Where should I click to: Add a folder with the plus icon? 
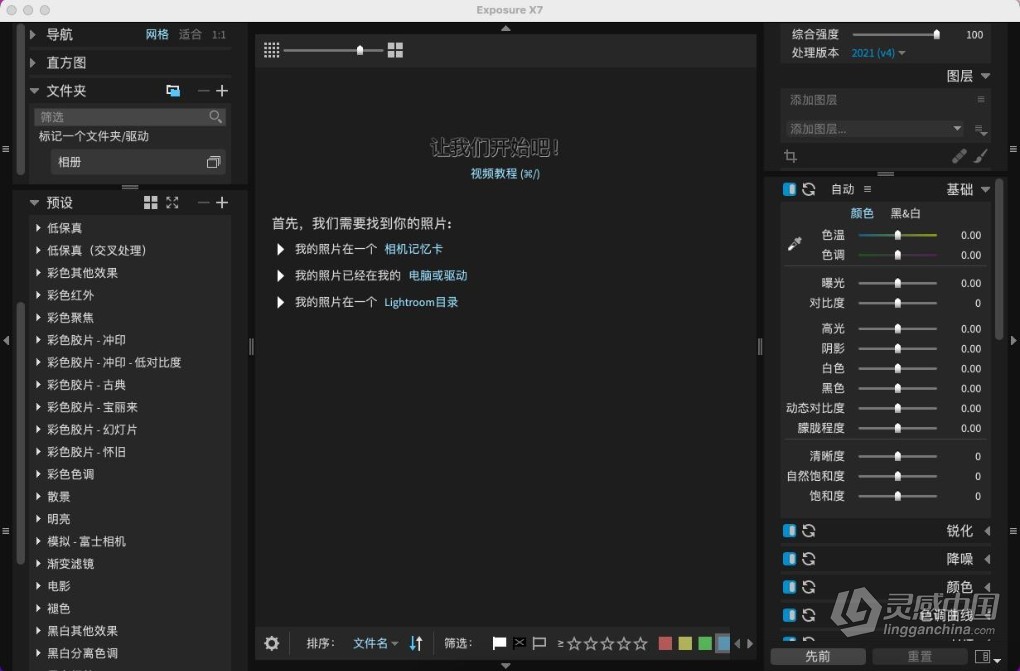click(222, 91)
